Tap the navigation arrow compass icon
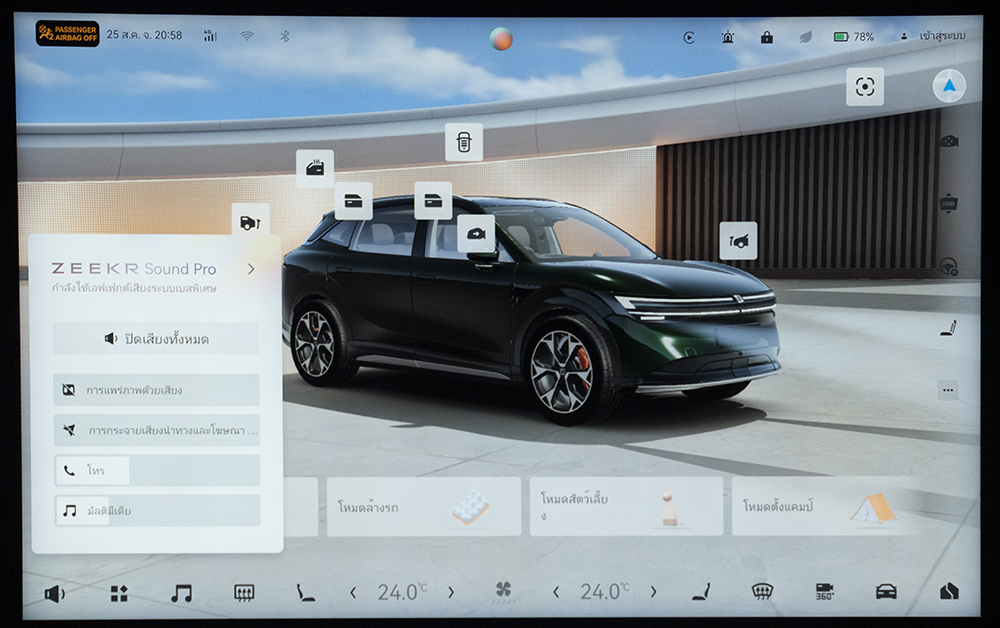The image size is (1000, 628). (x=949, y=87)
